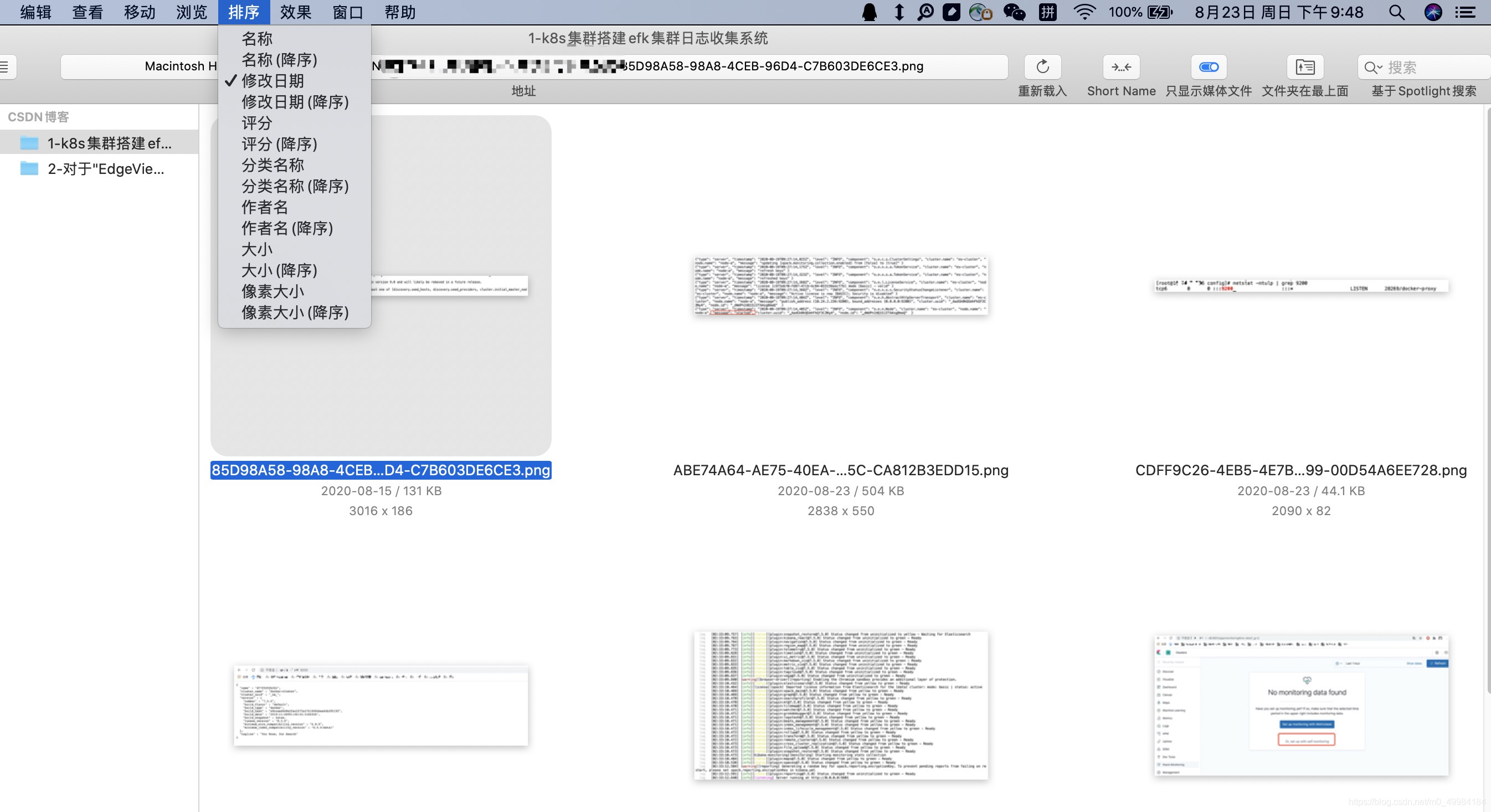1491x812 pixels.
Task: Click the sidebar list icon at left edge
Action: tap(4, 67)
